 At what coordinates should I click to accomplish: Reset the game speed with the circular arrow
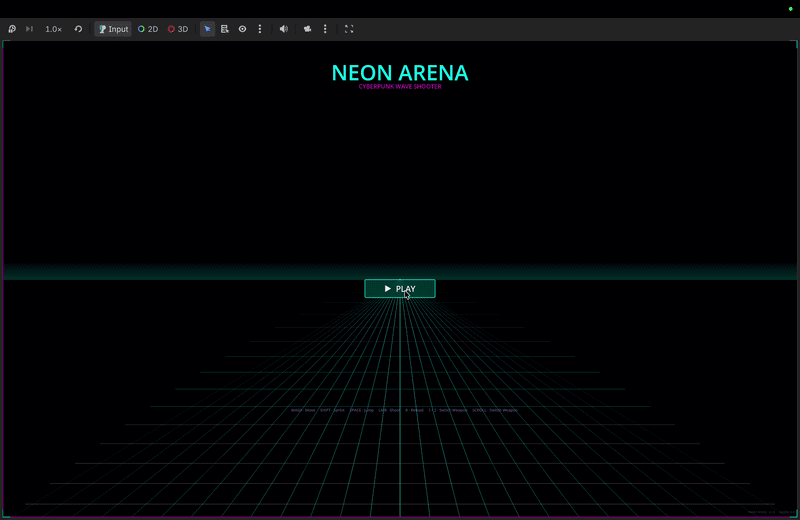pos(78,29)
